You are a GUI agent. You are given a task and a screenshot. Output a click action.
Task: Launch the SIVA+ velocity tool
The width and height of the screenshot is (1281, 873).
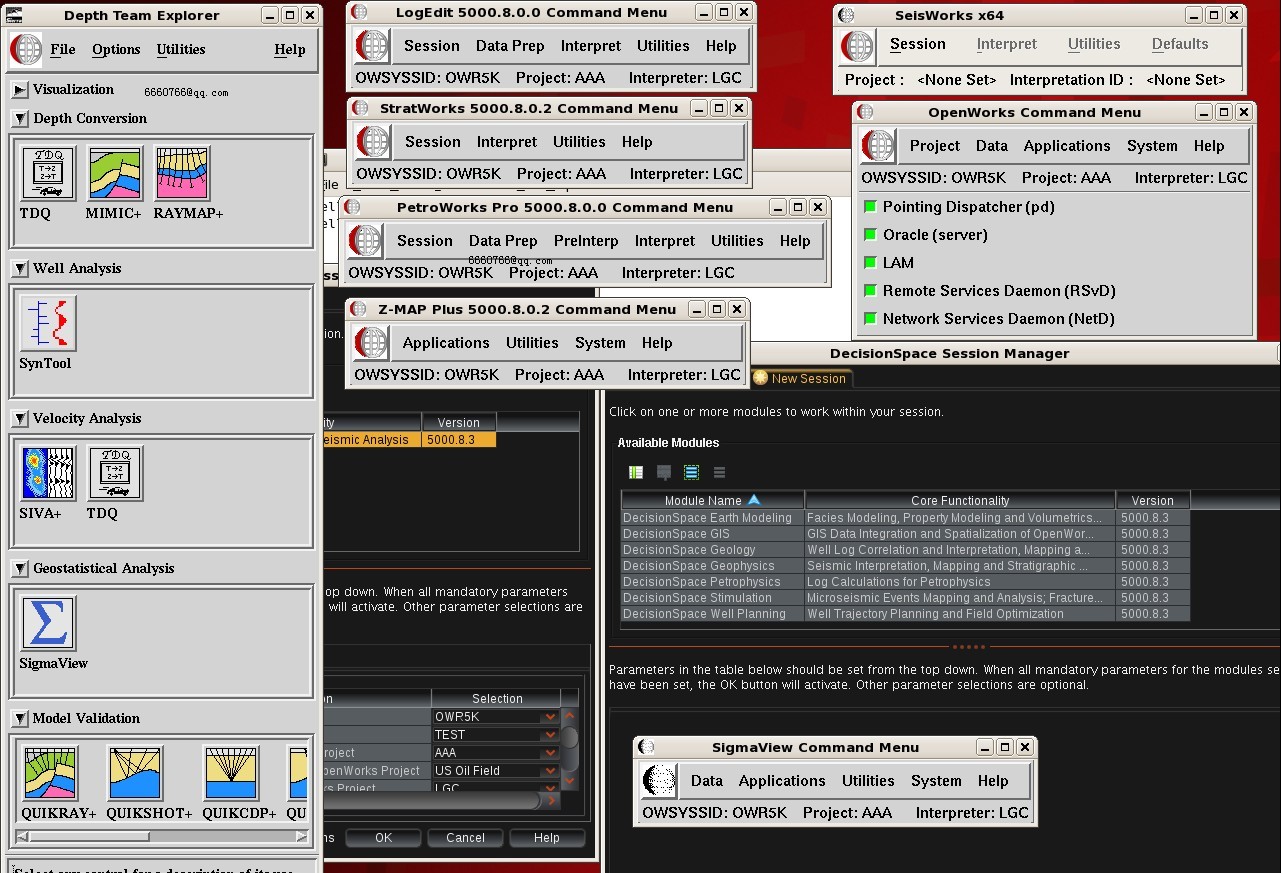tap(48, 473)
